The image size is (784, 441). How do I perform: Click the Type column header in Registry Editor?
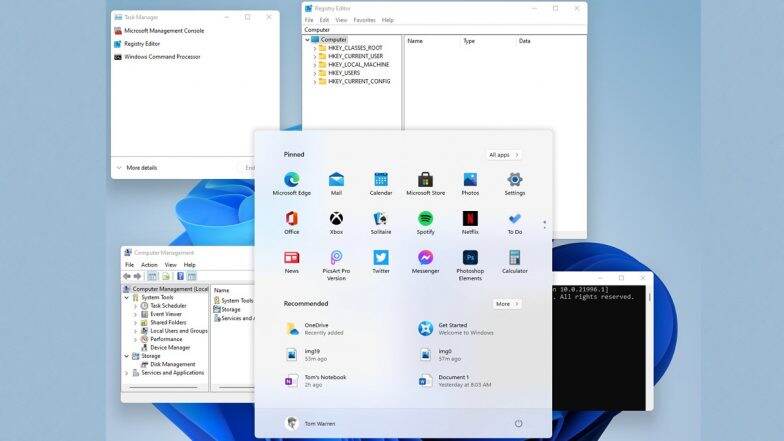pyautogui.click(x=469, y=41)
